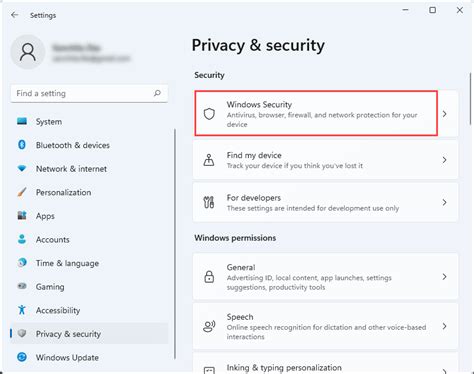Click the user profile avatar picture
The height and width of the screenshot is (374, 474).
click(x=28, y=52)
